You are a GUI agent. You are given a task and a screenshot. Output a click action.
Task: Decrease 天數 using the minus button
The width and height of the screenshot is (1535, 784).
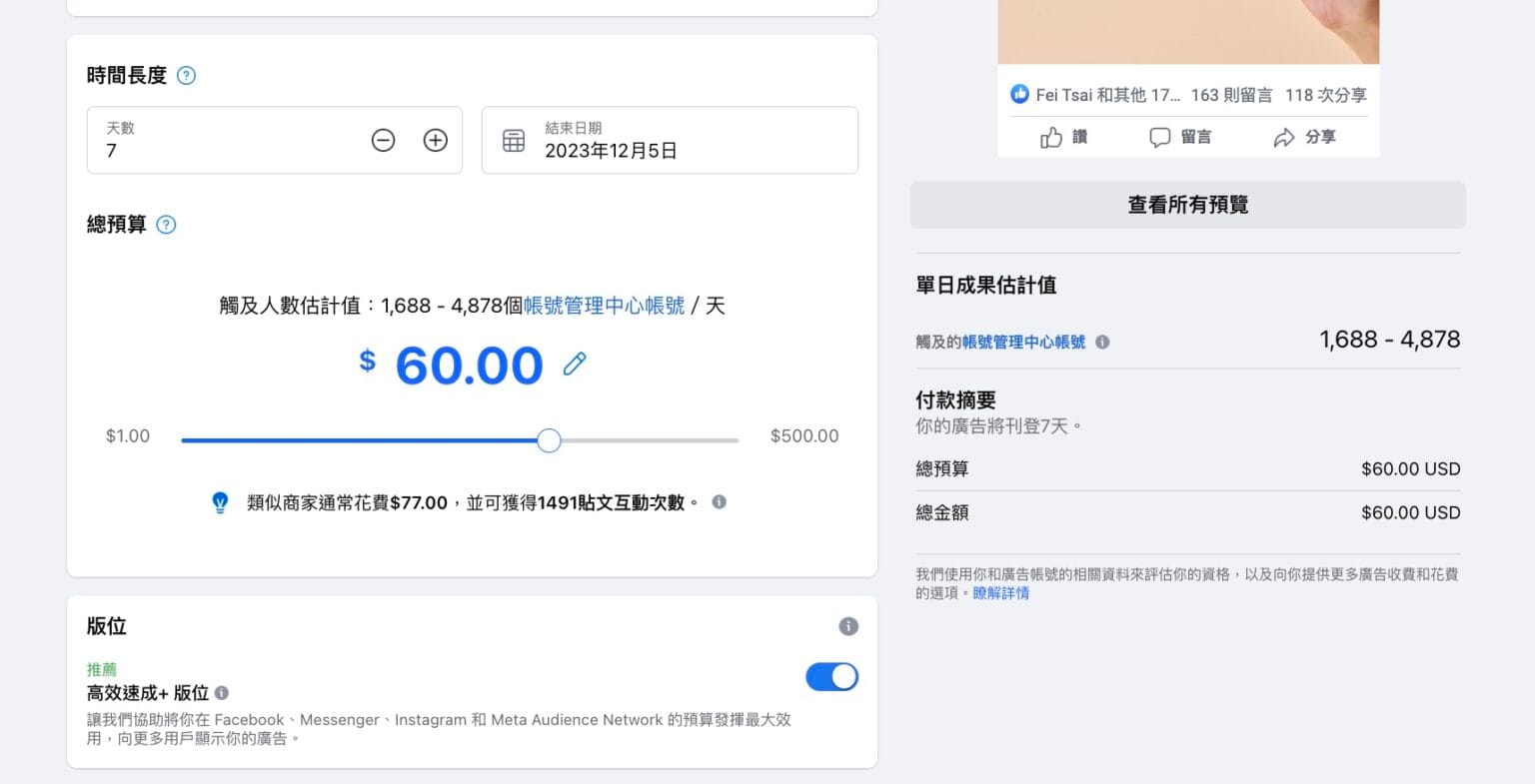(383, 140)
